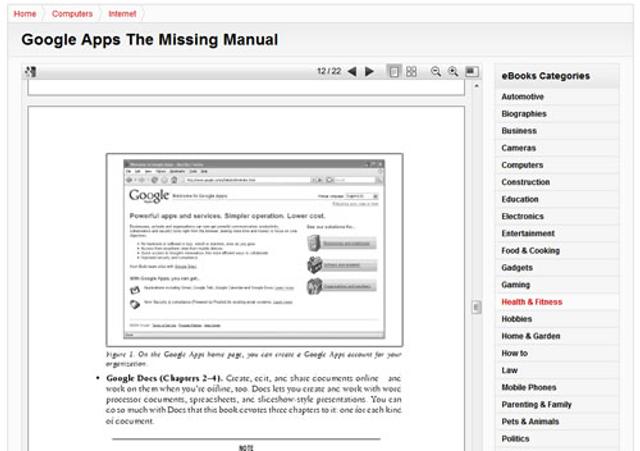Screen dimensions: 640x451
Task: Click the share icon at toolbar left
Action: click(31, 72)
